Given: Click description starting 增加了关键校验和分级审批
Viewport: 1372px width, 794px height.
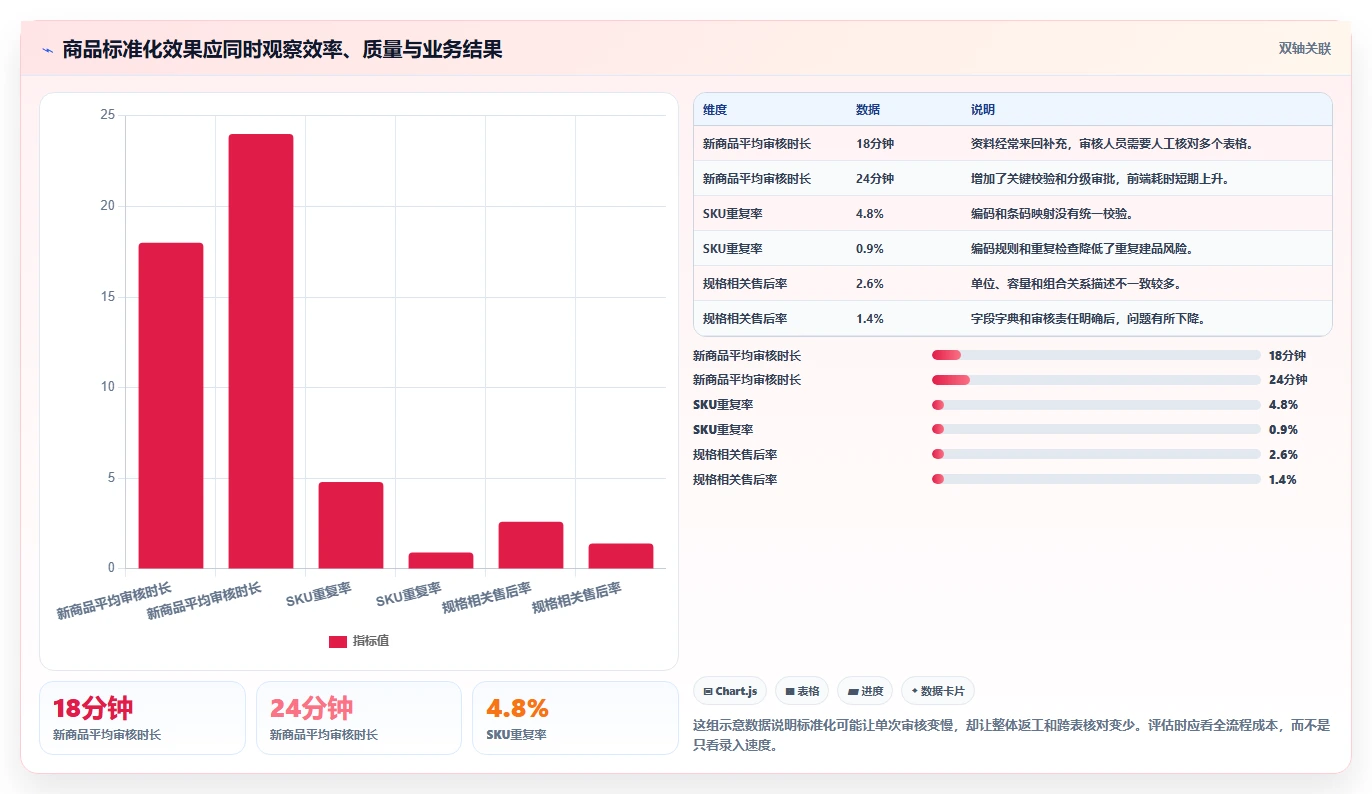Looking at the screenshot, I should pyautogui.click(x=1100, y=179).
